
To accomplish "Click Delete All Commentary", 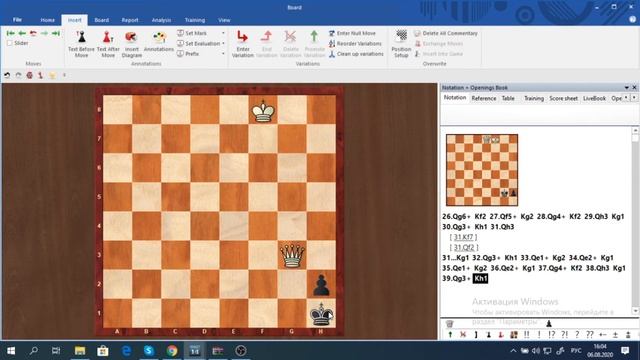I will 446,33.
